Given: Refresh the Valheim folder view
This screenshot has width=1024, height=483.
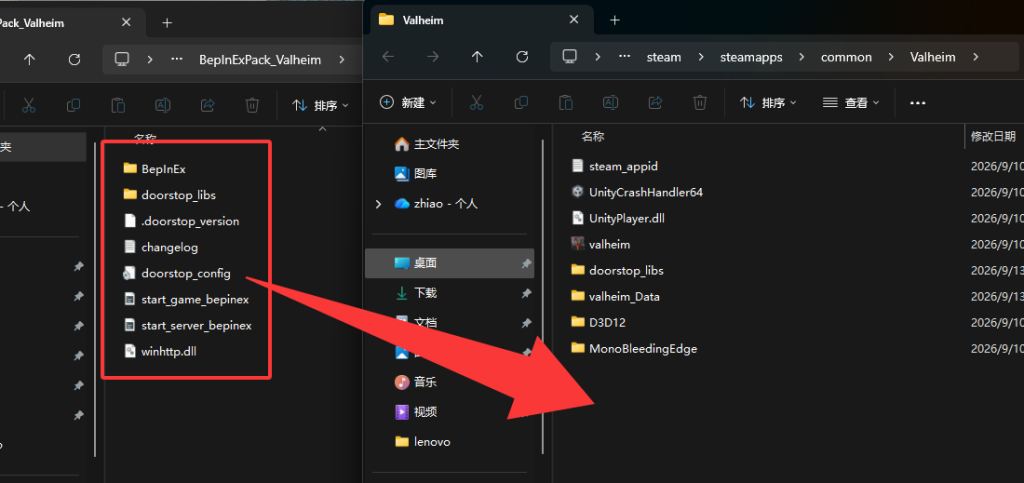Looking at the screenshot, I should [522, 57].
